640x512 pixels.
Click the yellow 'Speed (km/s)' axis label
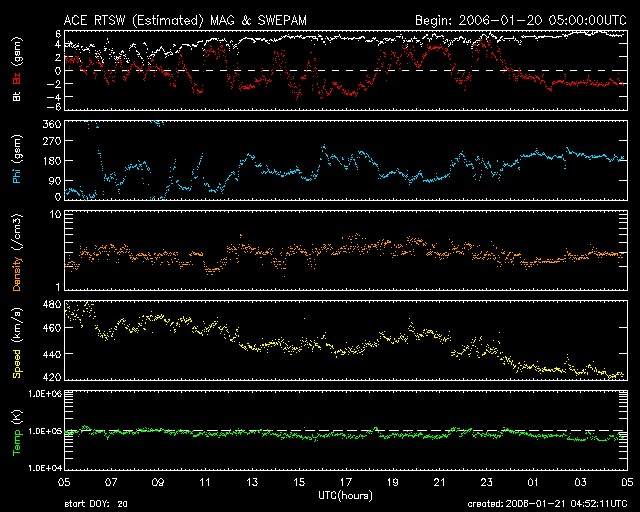(x=17, y=343)
